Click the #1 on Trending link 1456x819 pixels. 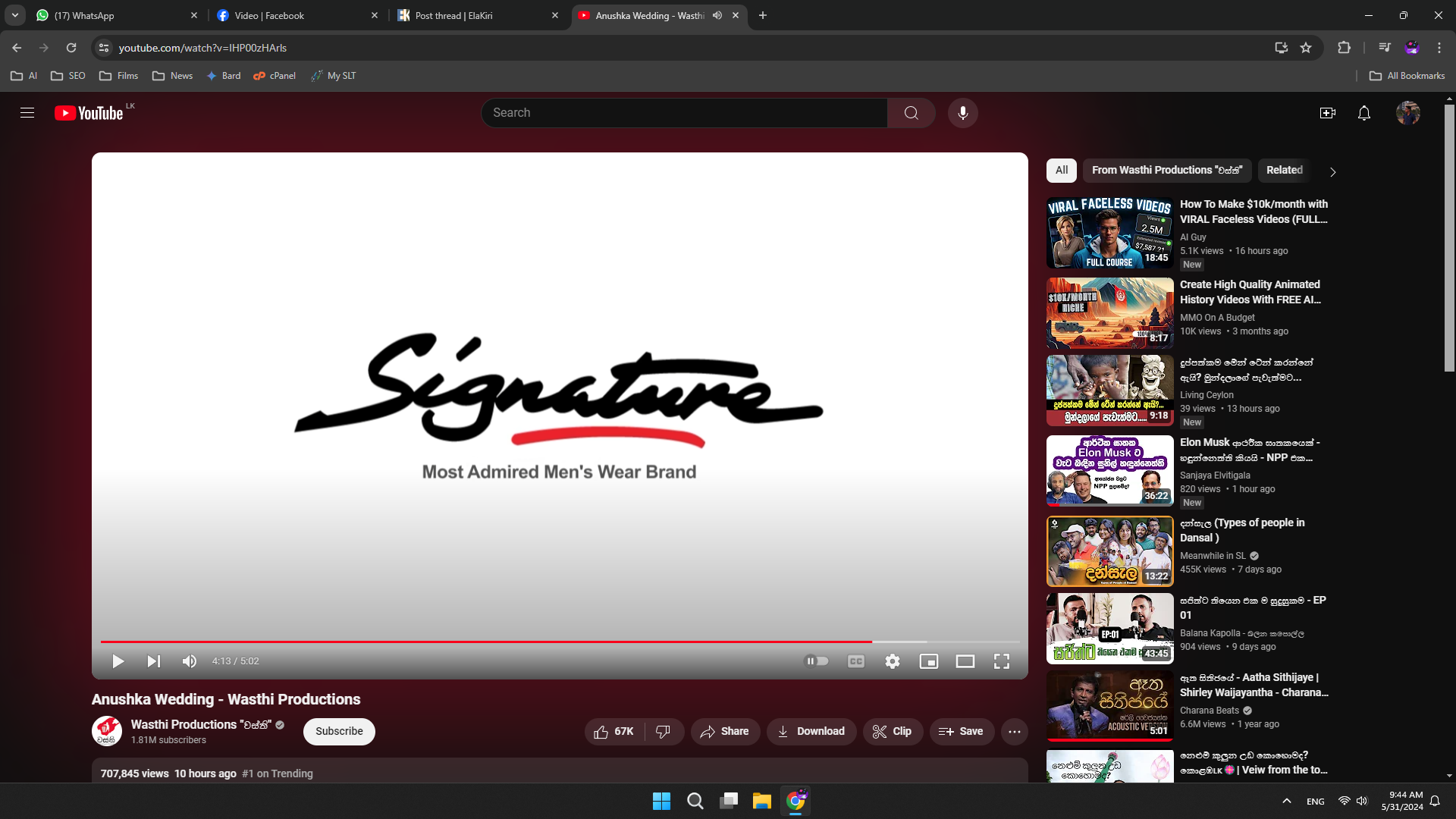point(278,773)
